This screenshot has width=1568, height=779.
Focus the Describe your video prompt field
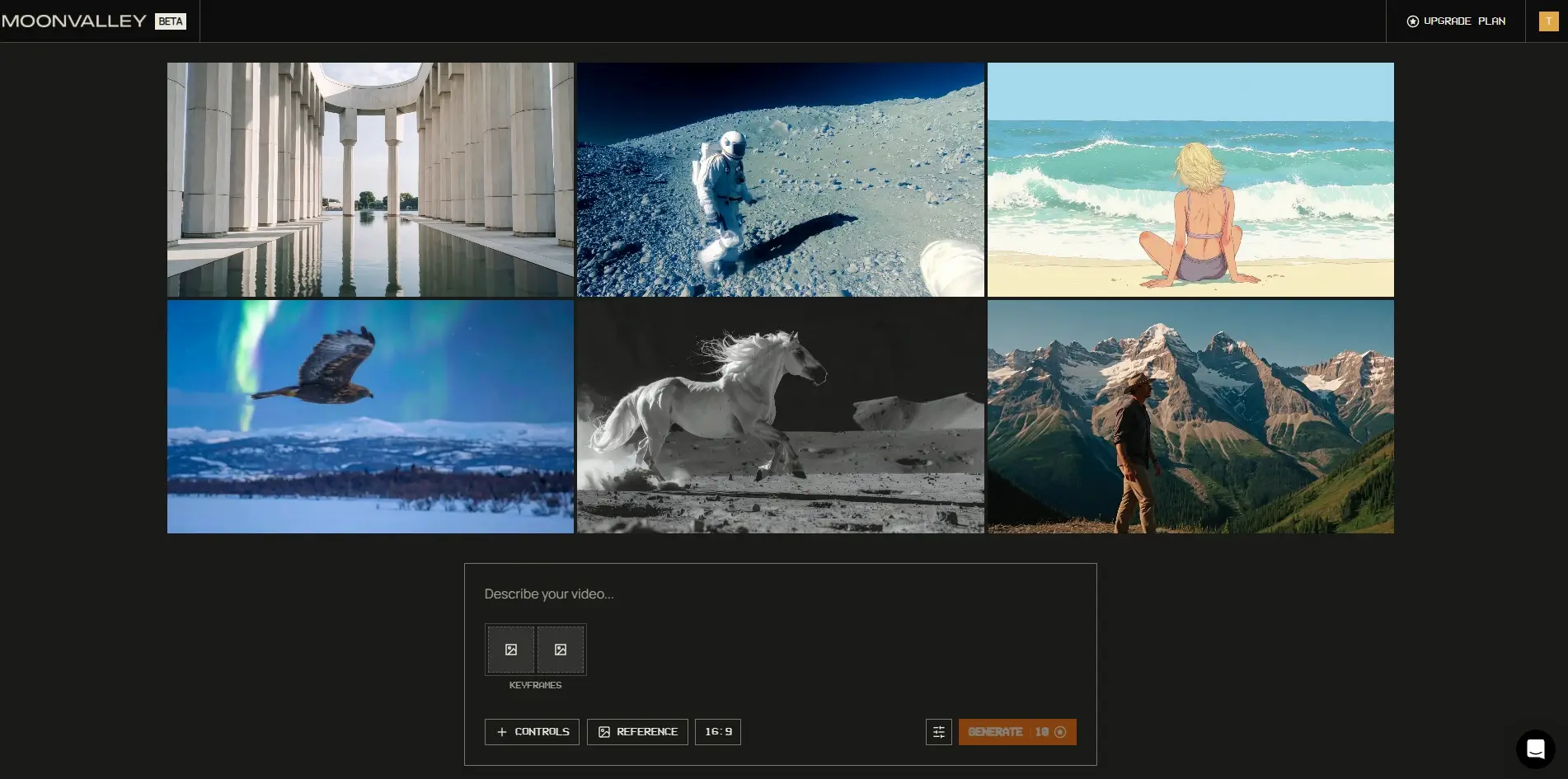click(780, 594)
